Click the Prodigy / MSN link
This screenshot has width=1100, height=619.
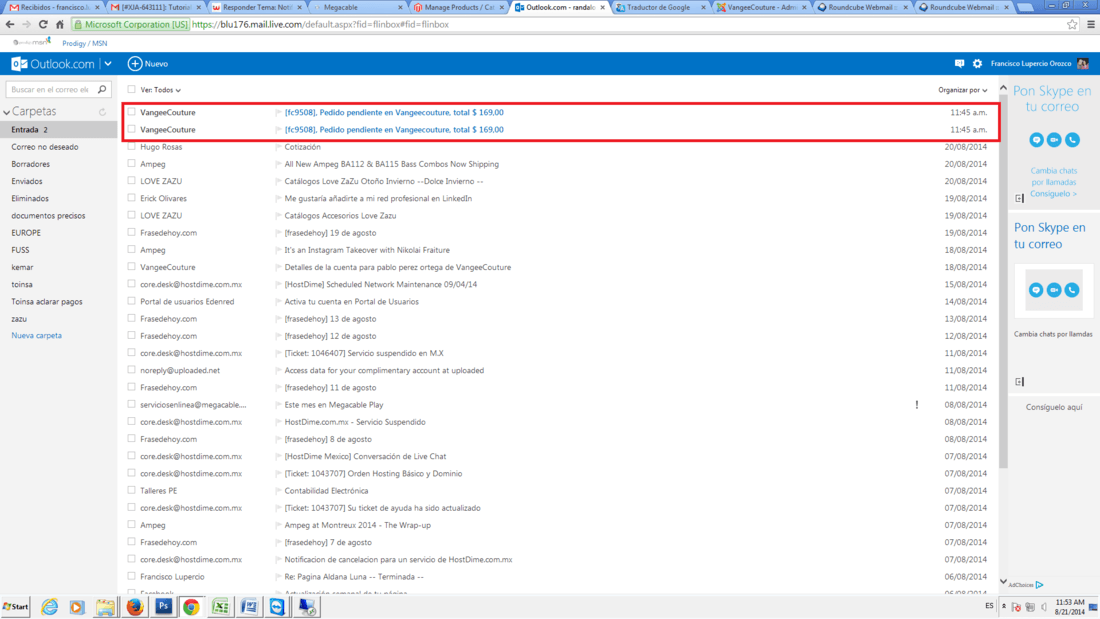[x=85, y=44]
